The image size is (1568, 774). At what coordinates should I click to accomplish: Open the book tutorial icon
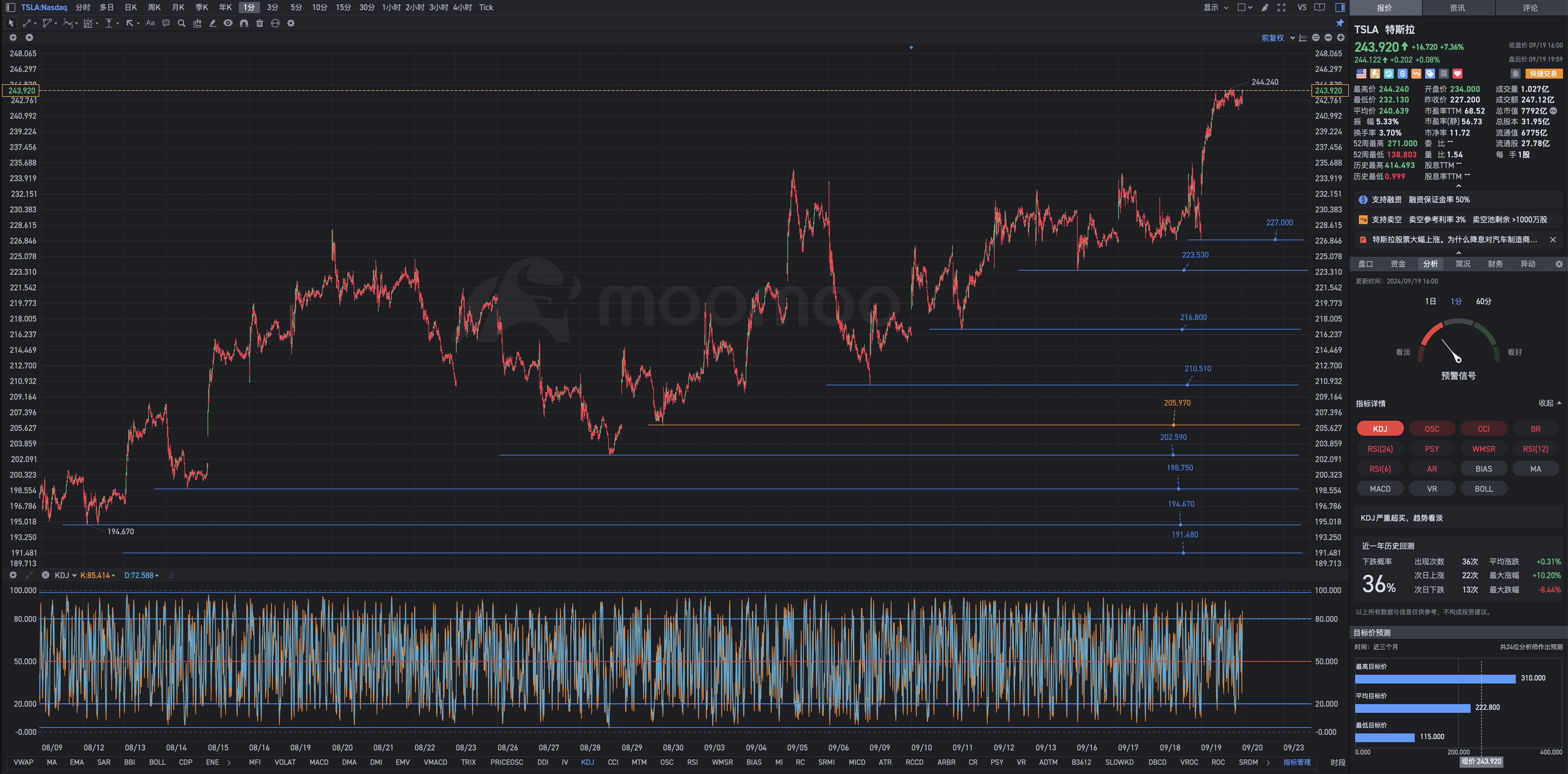[x=1320, y=7]
